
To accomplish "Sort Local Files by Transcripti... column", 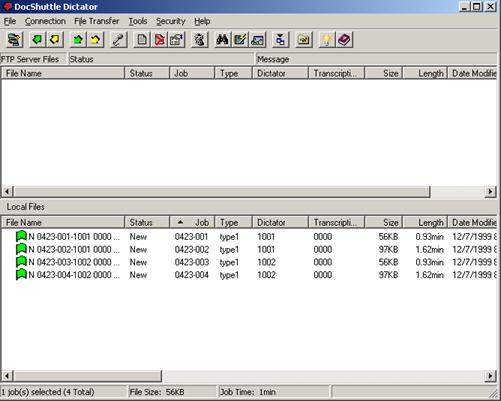I will (337, 222).
